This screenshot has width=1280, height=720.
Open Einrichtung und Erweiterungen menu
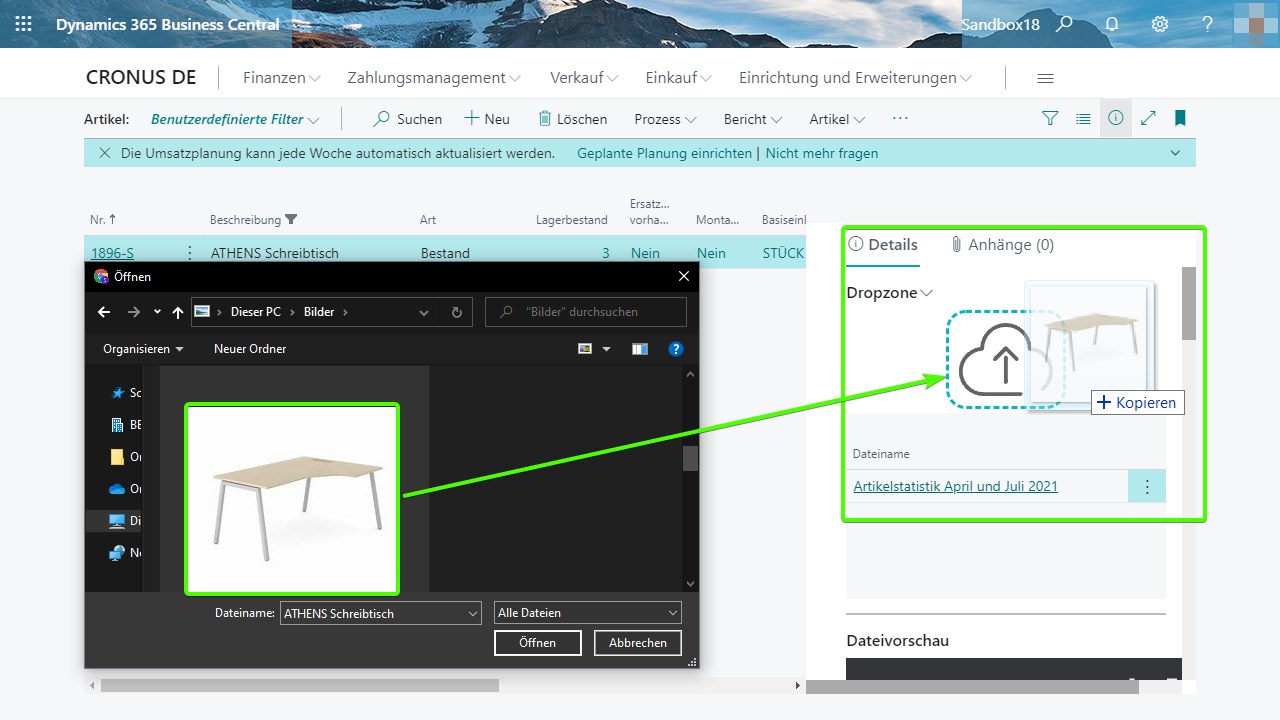(x=855, y=78)
